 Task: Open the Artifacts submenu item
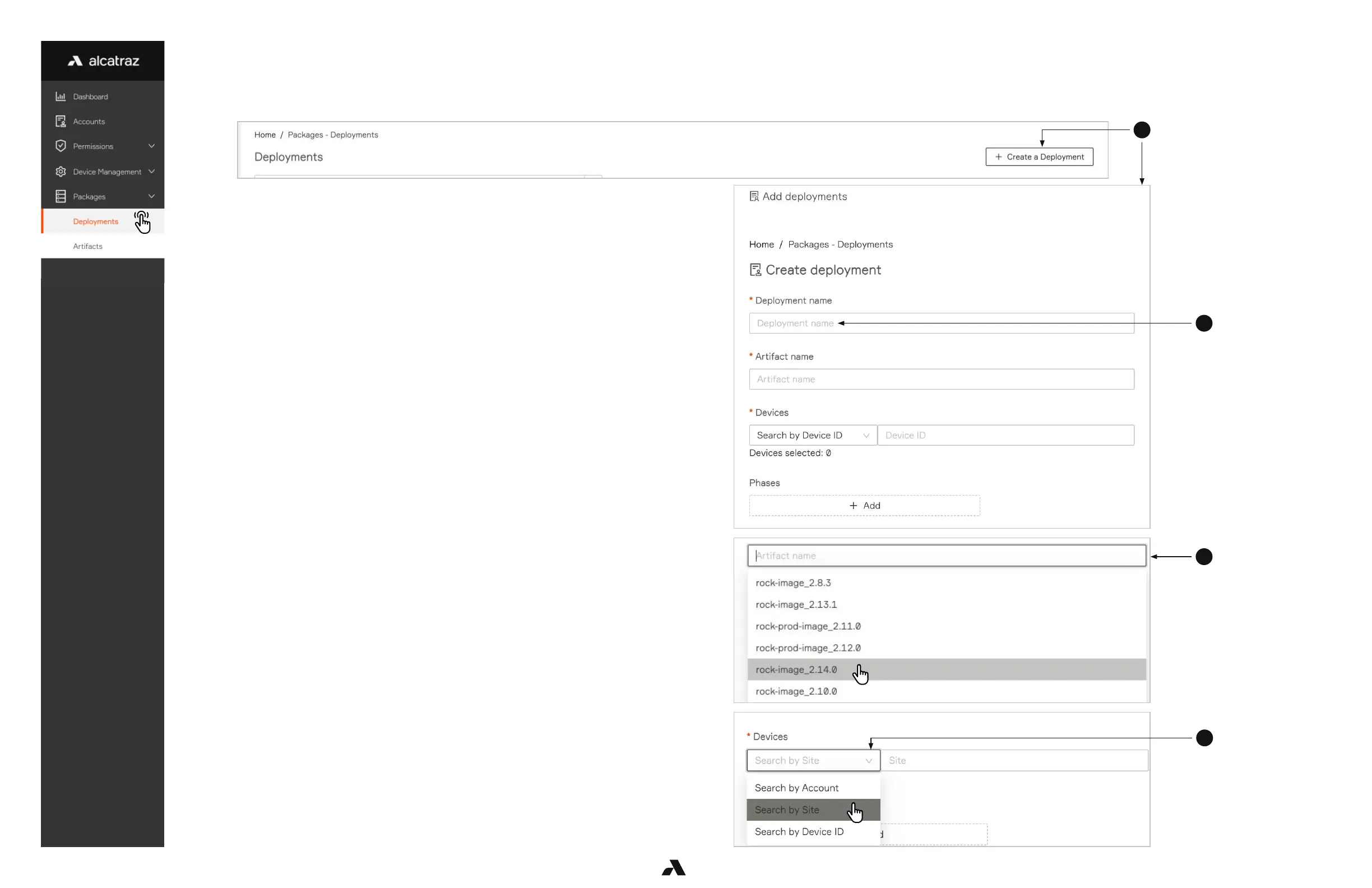click(x=87, y=246)
